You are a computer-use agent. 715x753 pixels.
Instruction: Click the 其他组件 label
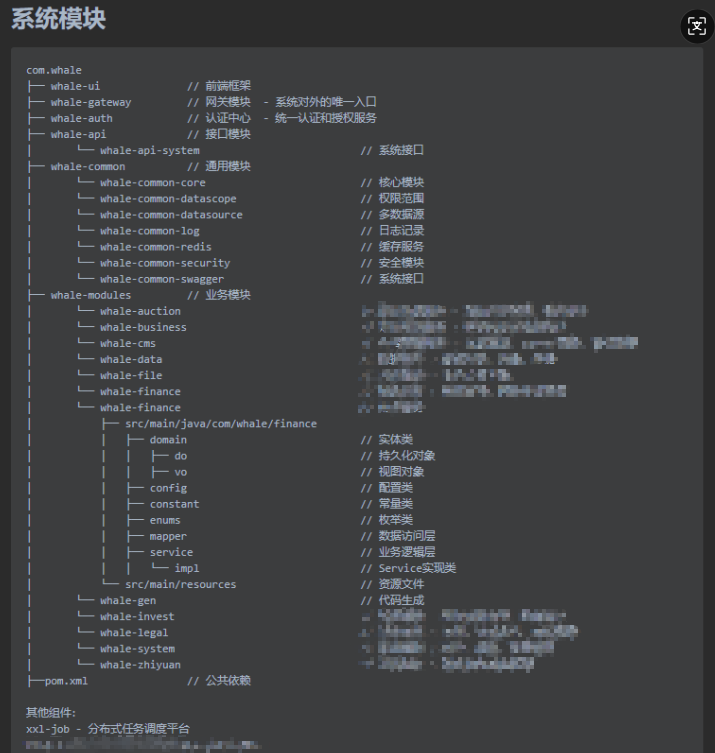(x=51, y=713)
